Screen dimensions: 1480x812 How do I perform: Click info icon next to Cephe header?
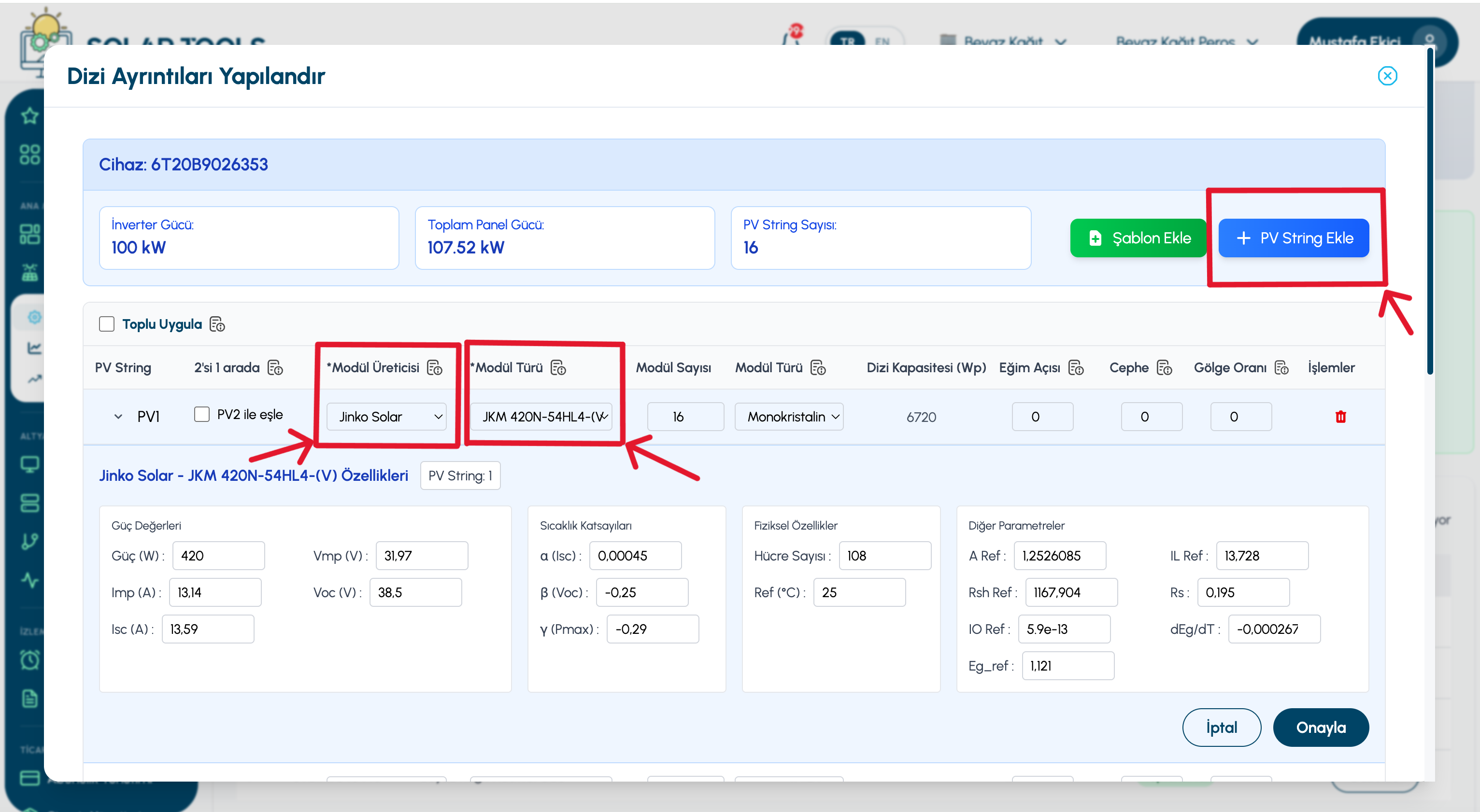click(x=1164, y=367)
